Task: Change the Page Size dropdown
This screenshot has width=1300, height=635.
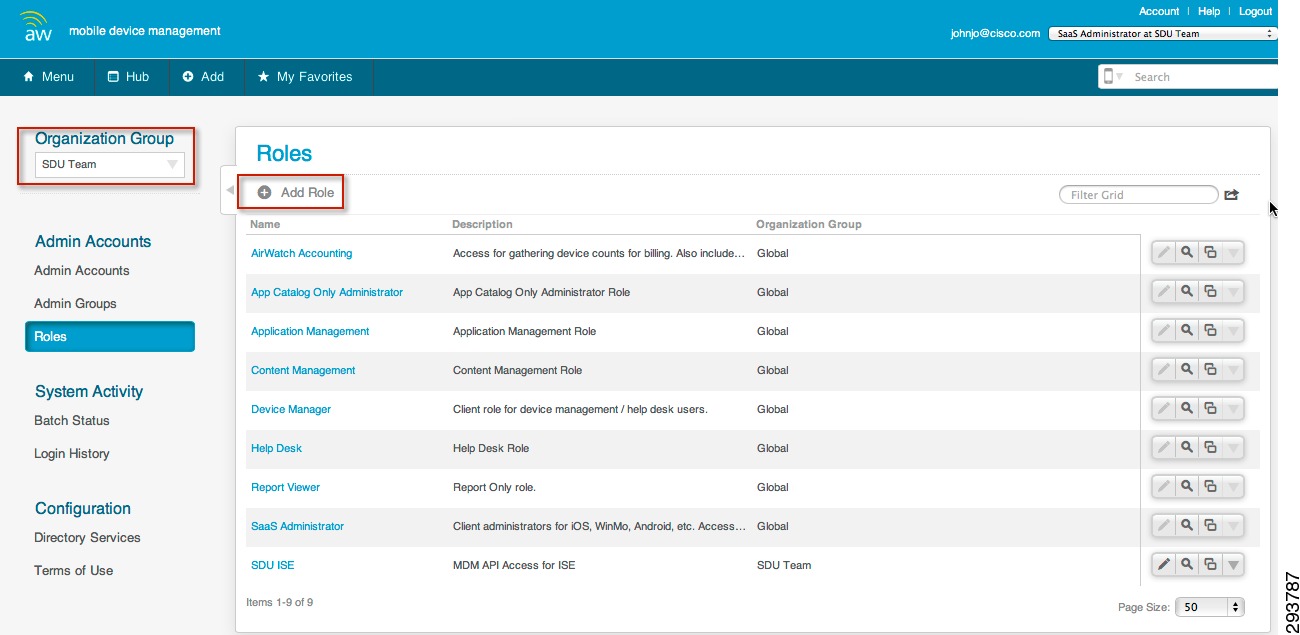Action: point(1209,607)
